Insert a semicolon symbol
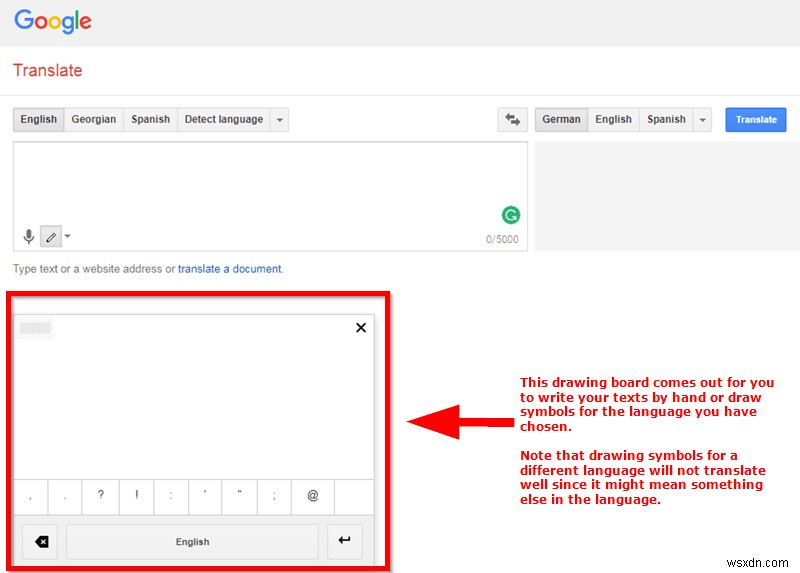800x573 pixels. pyautogui.click(x=274, y=496)
